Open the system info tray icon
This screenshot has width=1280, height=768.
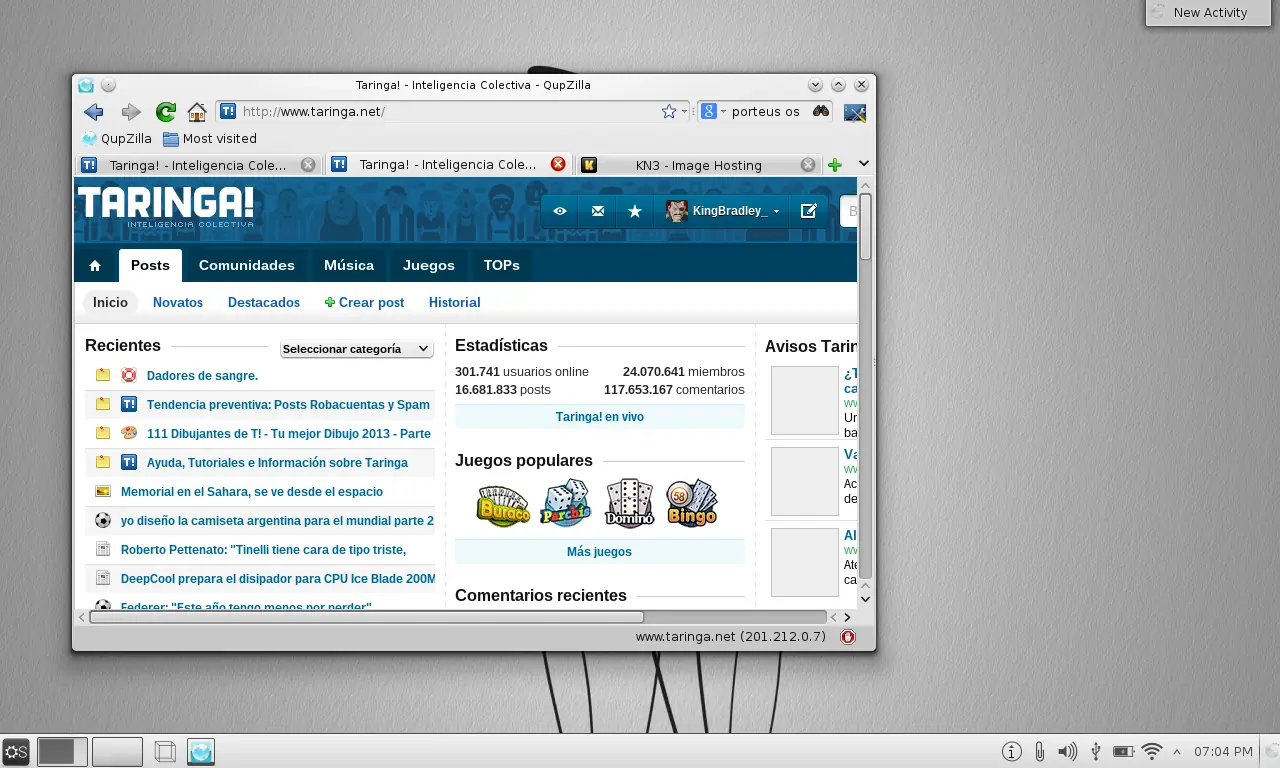pos(1012,751)
